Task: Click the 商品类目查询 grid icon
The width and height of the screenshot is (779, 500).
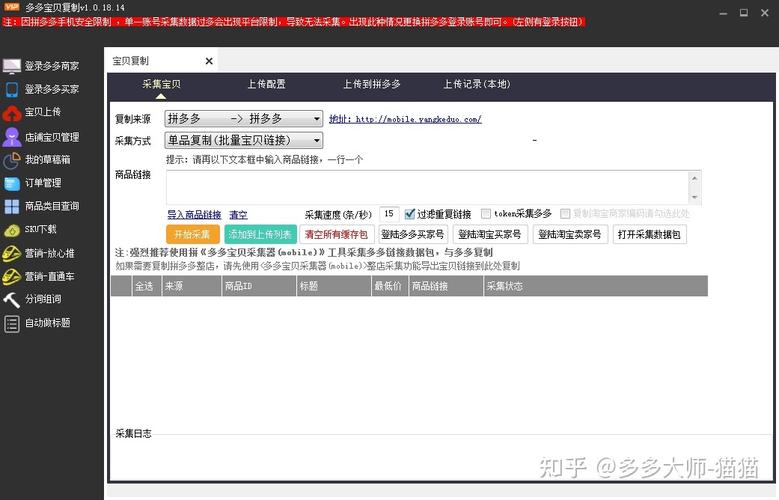Action: 11,206
